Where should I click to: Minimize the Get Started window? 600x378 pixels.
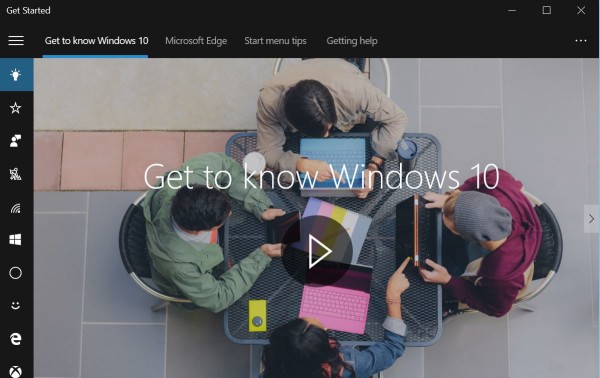pos(512,10)
